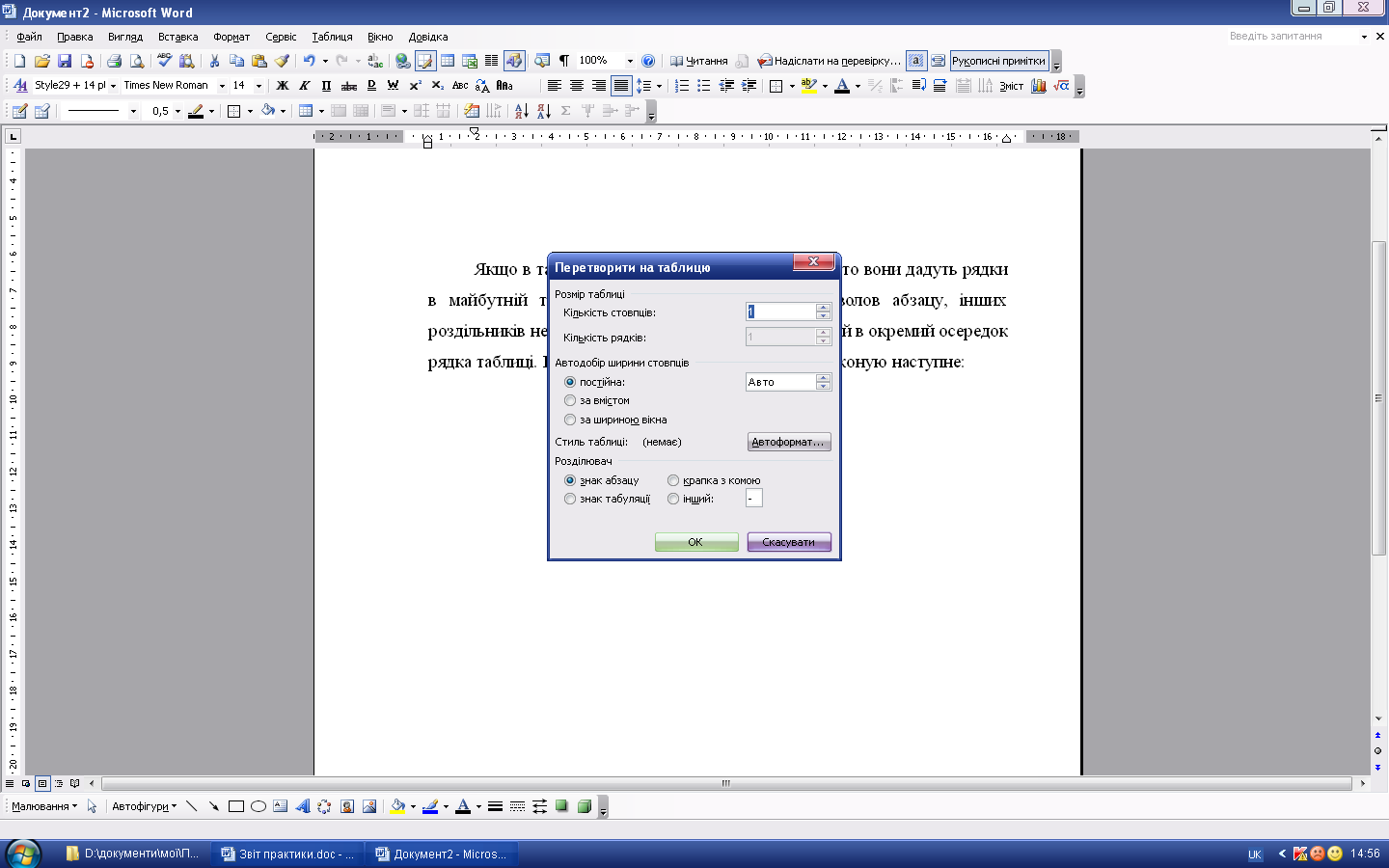This screenshot has height=868, width=1389.
Task: Open the Файл menu
Action: pyautogui.click(x=29, y=37)
